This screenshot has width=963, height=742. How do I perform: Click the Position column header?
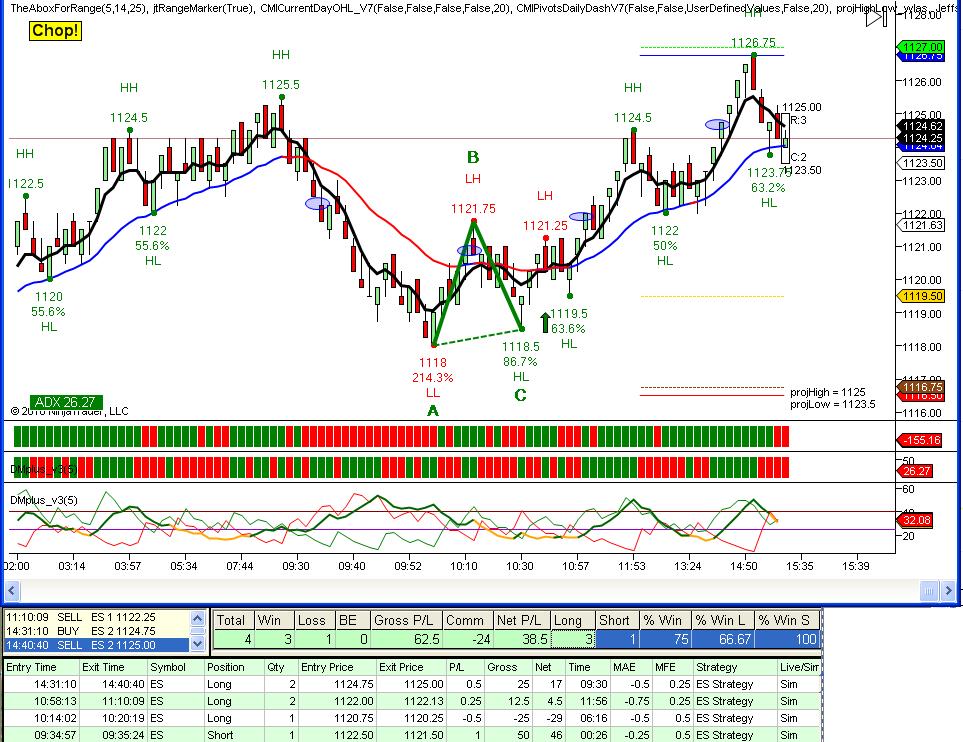point(235,667)
